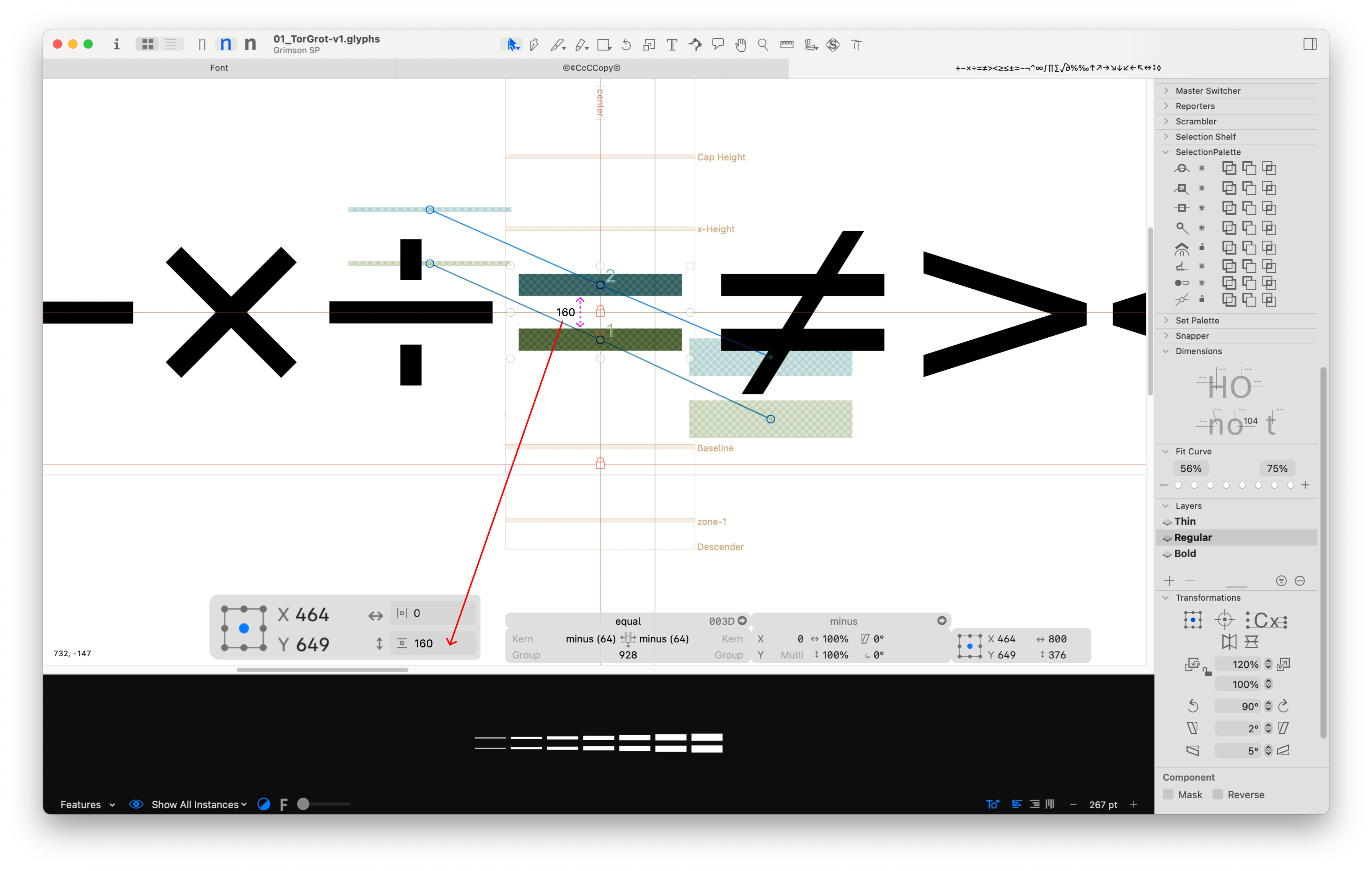The width and height of the screenshot is (1372, 871).
Task: Switch to grid view of glyphs
Action: [x=148, y=44]
